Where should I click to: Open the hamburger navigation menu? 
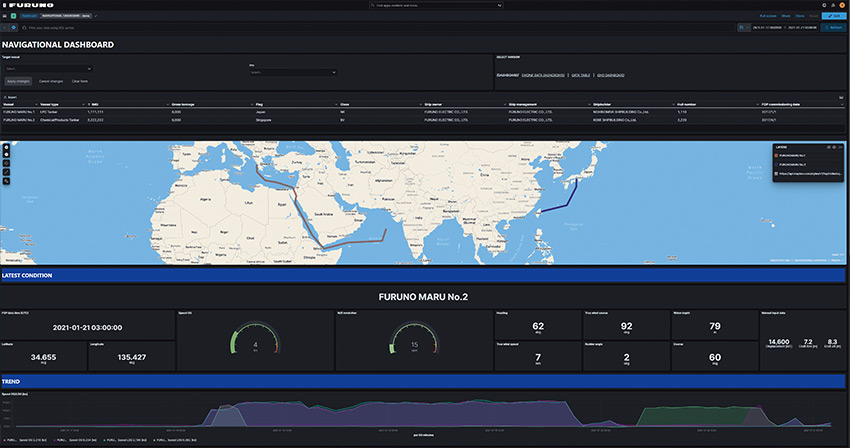[x=5, y=16]
